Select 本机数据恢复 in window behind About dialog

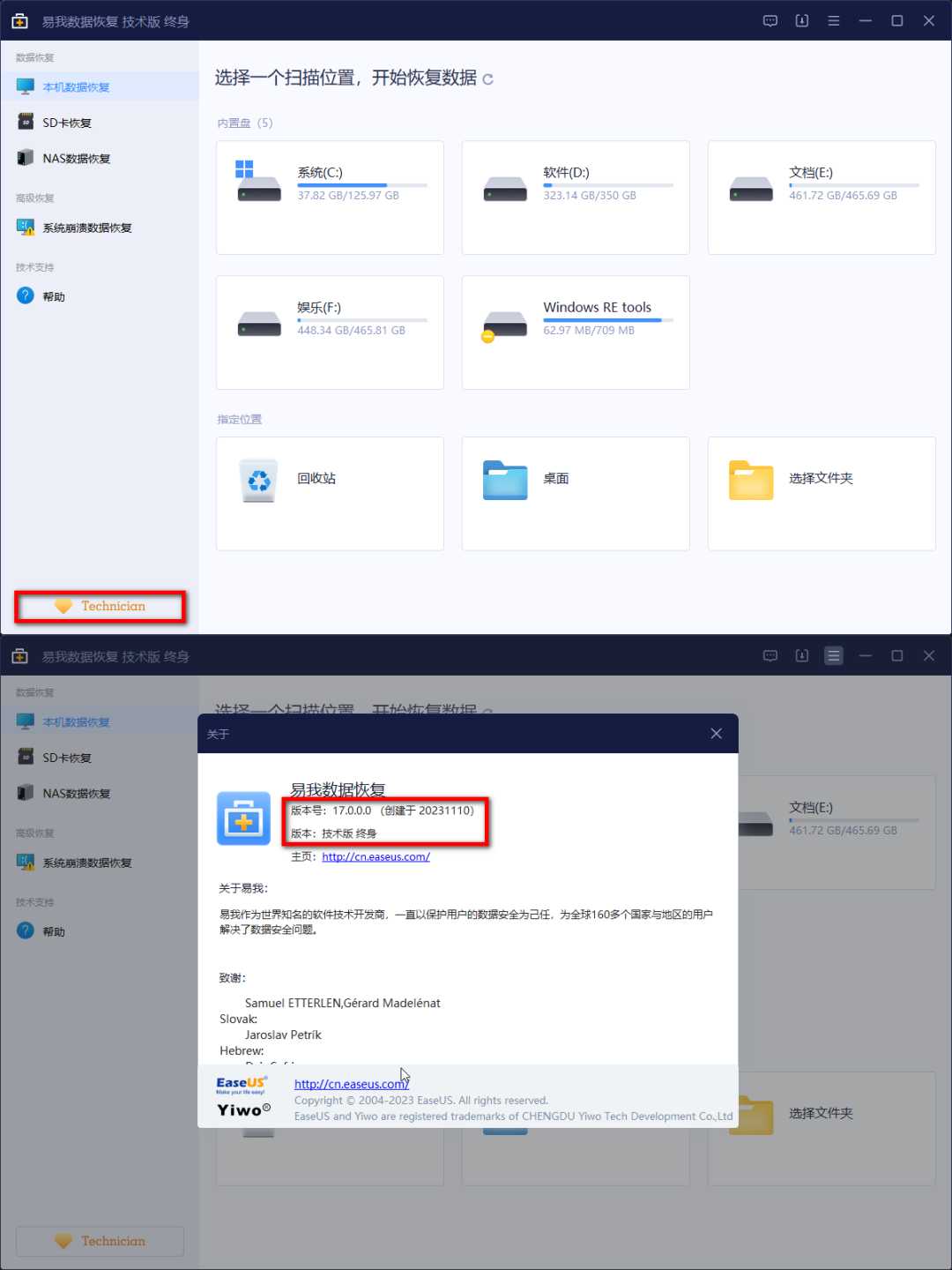(x=100, y=722)
